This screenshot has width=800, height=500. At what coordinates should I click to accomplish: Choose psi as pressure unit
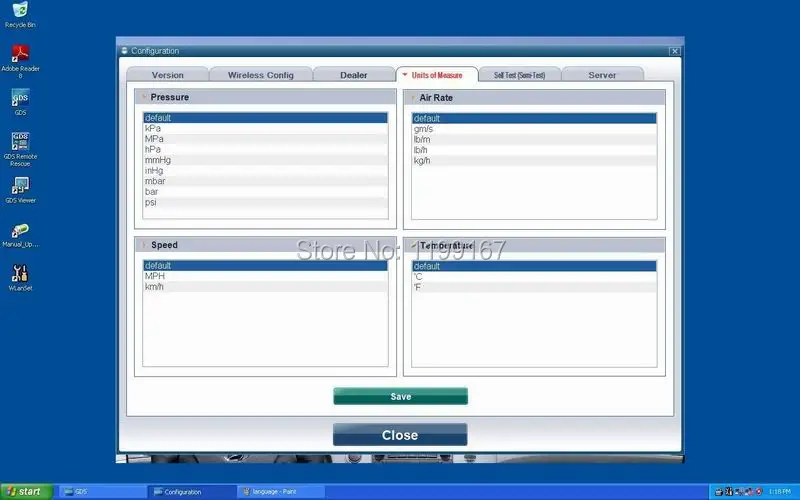coord(265,202)
